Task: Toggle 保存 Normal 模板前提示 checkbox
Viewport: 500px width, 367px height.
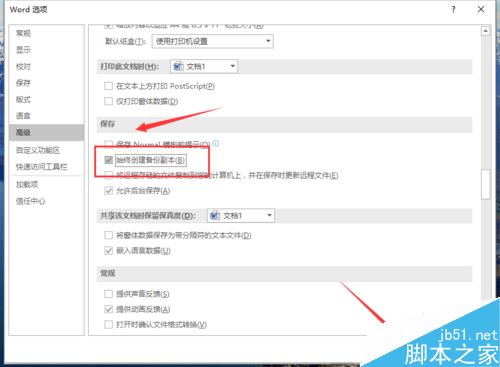Action: [108, 144]
